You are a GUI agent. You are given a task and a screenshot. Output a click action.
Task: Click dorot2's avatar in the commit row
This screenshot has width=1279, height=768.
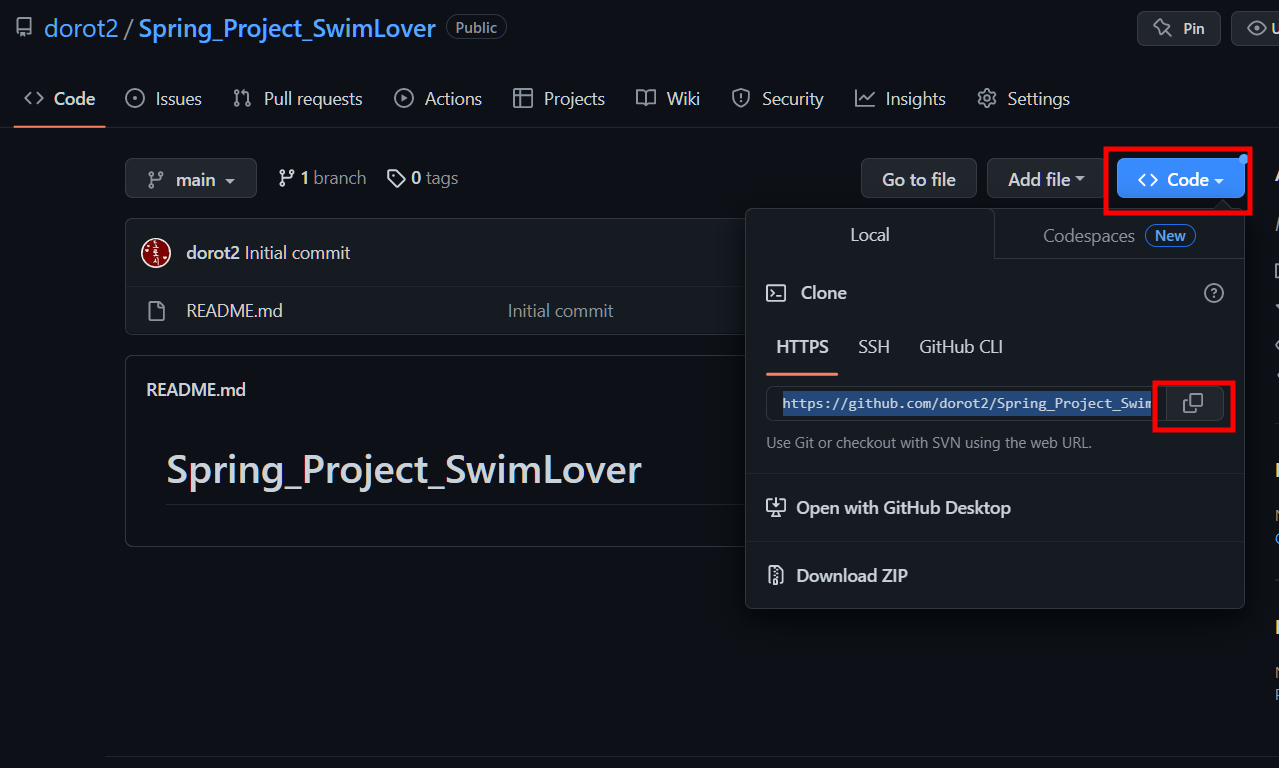tap(155, 252)
